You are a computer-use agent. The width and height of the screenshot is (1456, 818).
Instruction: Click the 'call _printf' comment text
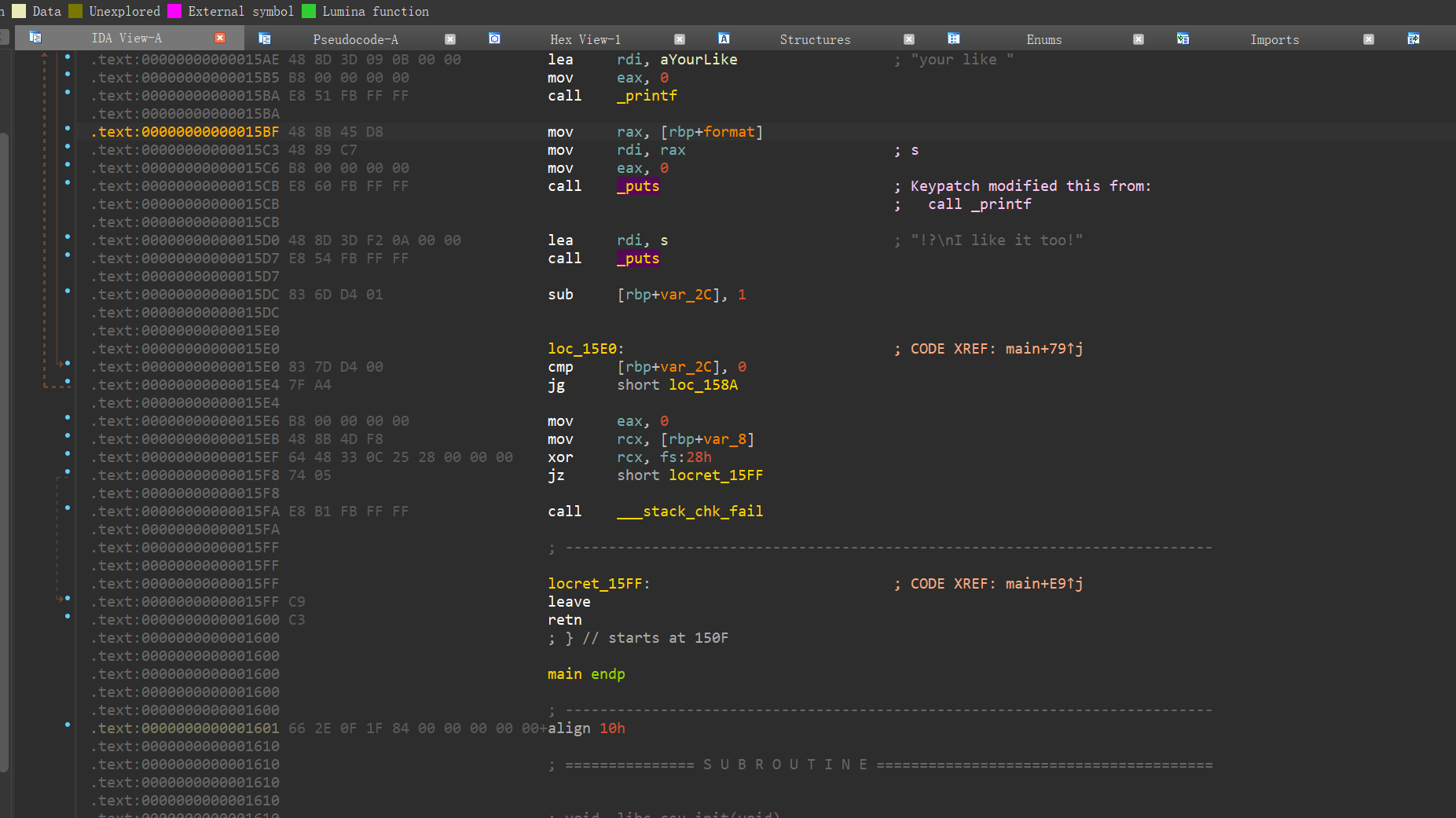[x=980, y=204]
